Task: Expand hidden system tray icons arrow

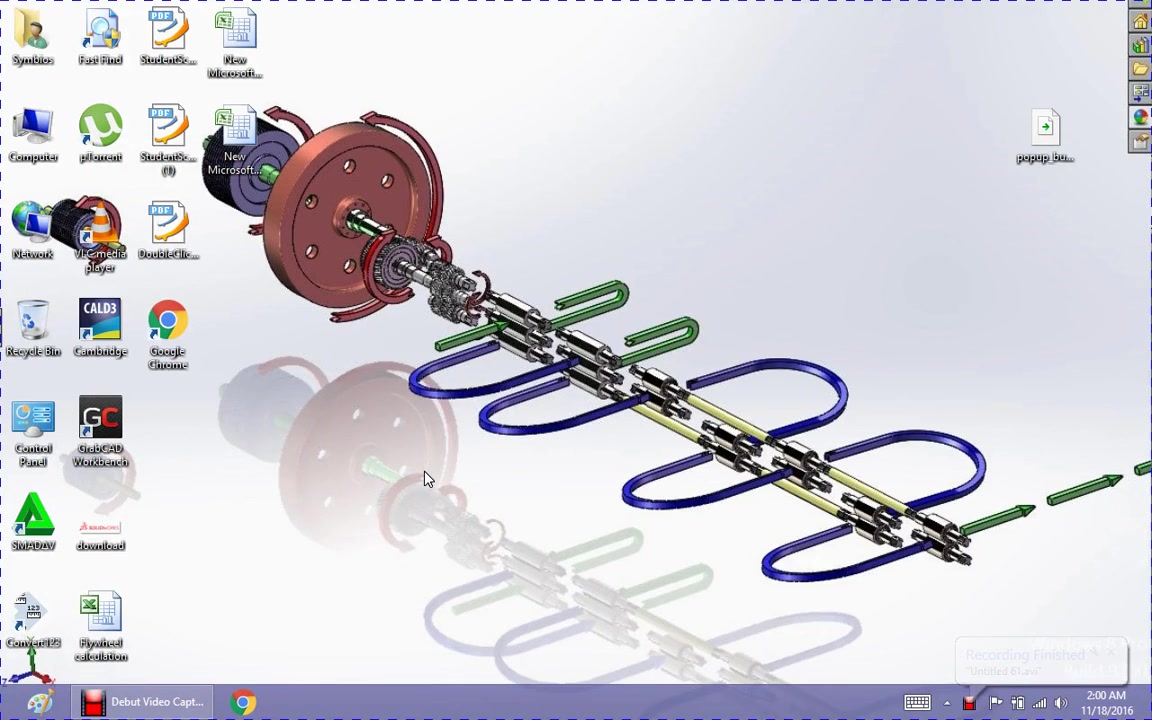Action: [947, 703]
